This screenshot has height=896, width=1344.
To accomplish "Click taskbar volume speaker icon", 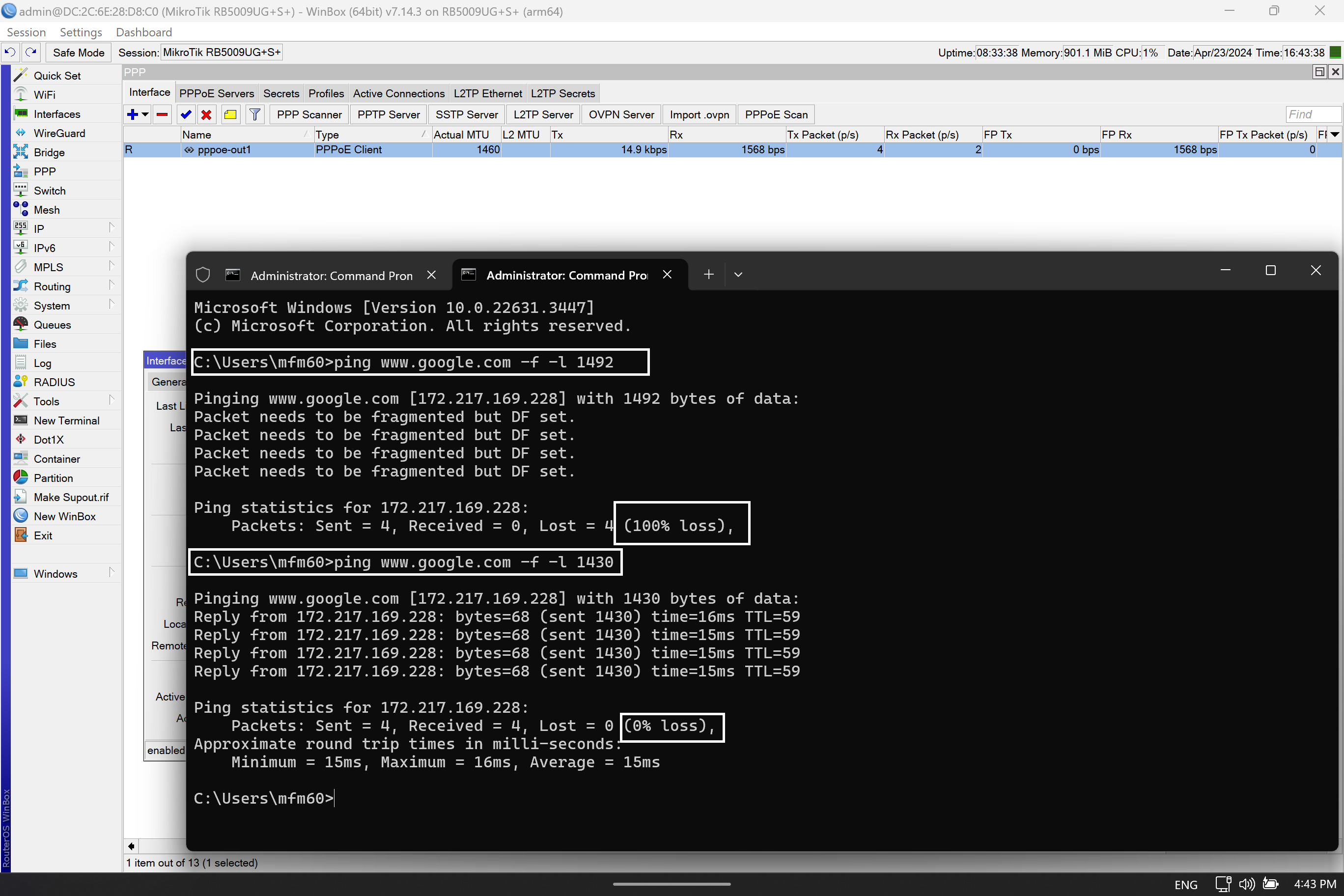I will (x=1246, y=884).
